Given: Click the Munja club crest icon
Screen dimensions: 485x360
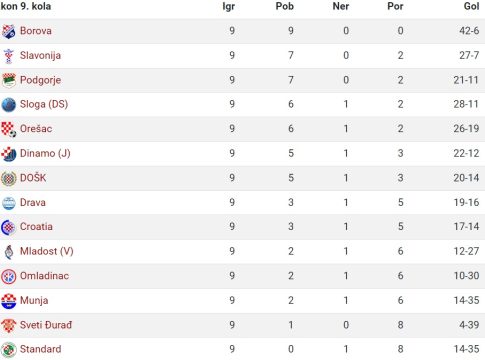Looking at the screenshot, I should (x=9, y=301).
